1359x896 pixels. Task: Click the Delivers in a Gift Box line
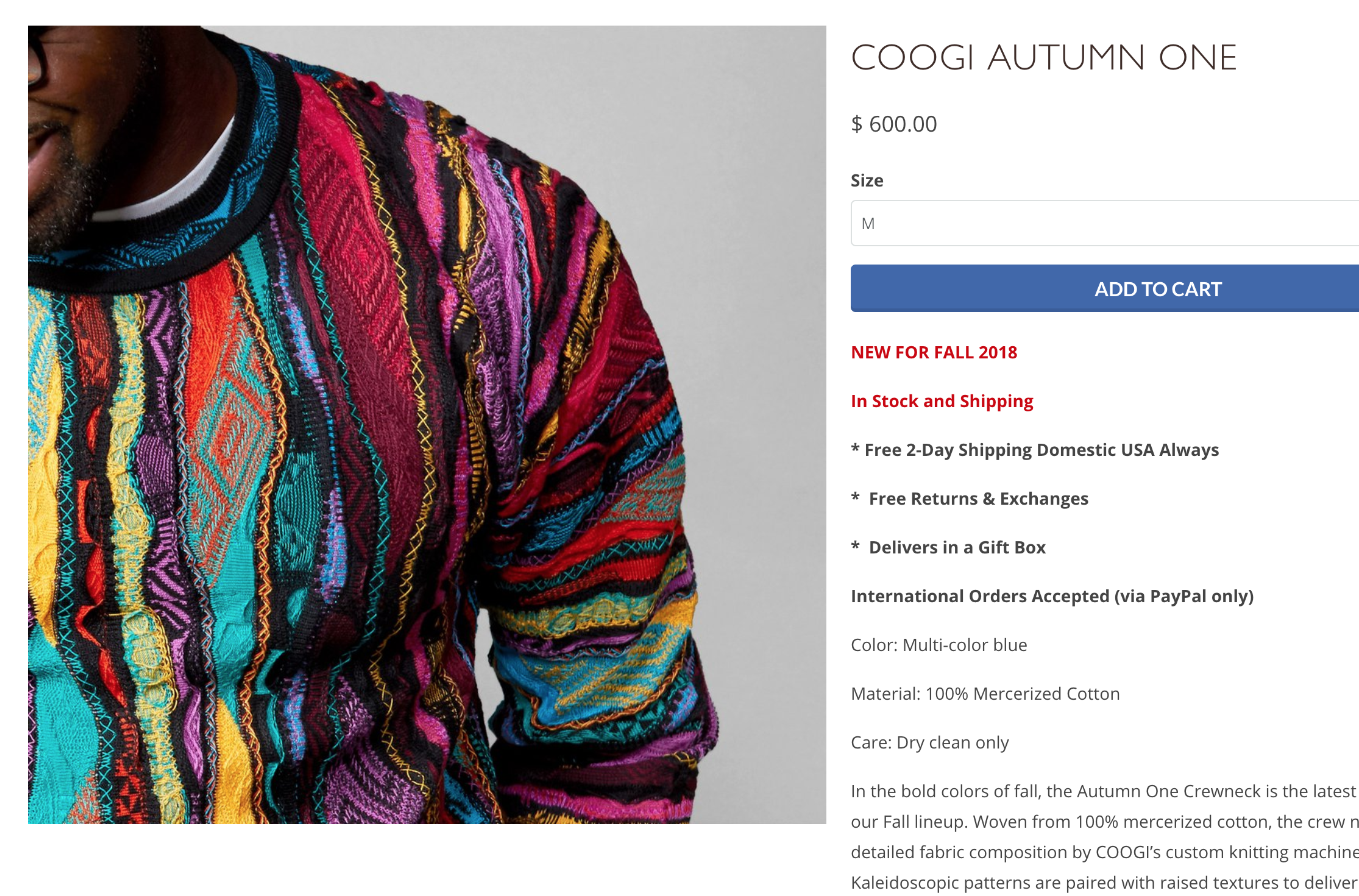click(x=957, y=547)
